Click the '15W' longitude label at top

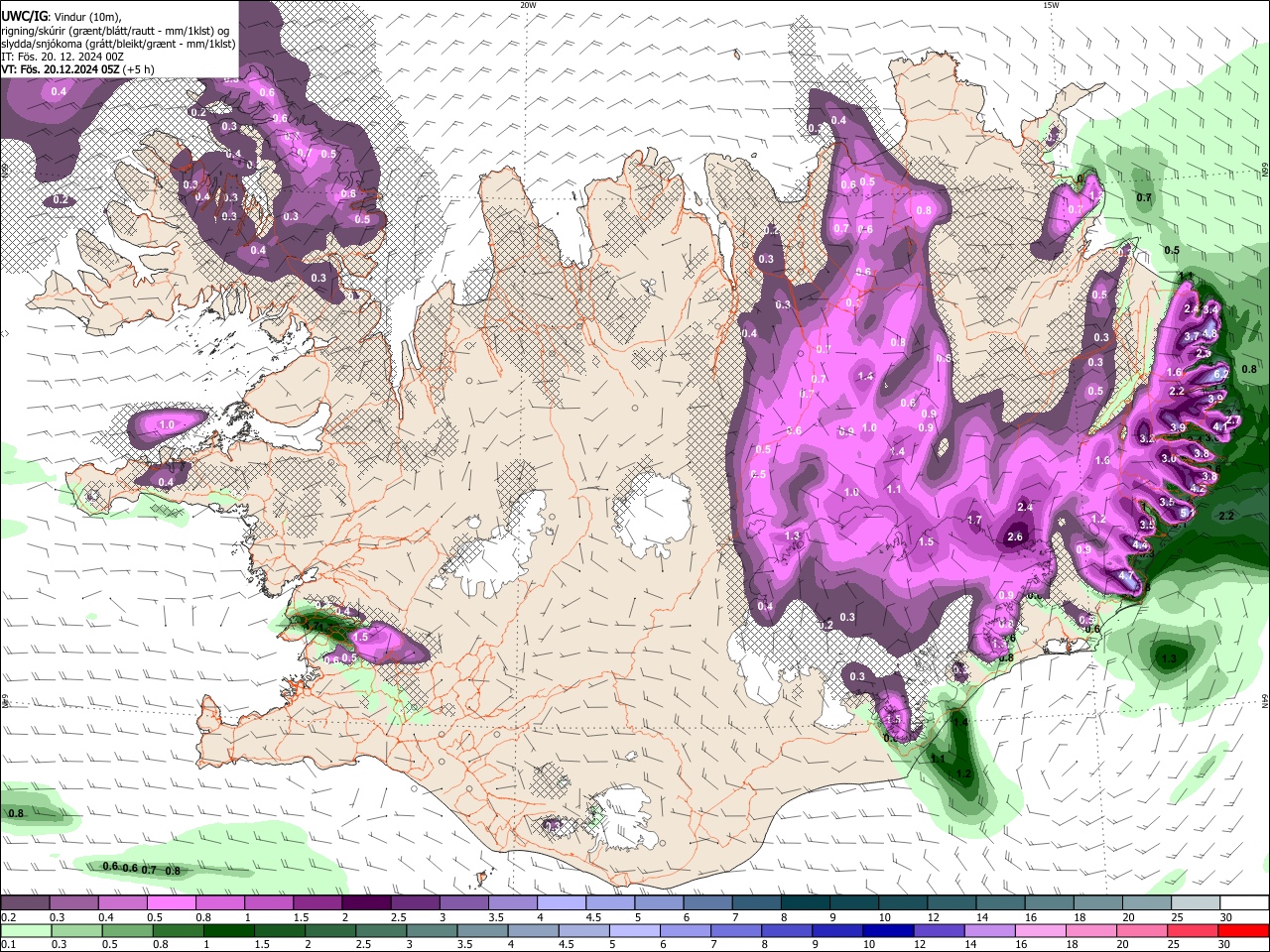pos(1051,5)
